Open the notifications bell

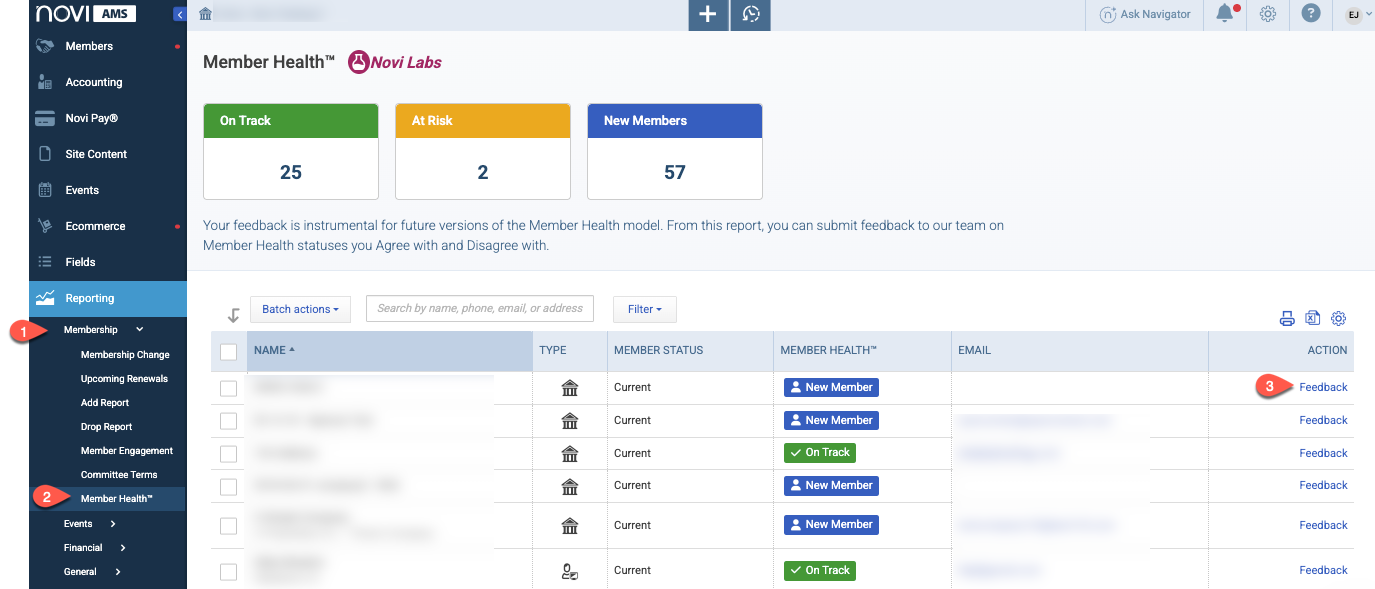[1225, 14]
